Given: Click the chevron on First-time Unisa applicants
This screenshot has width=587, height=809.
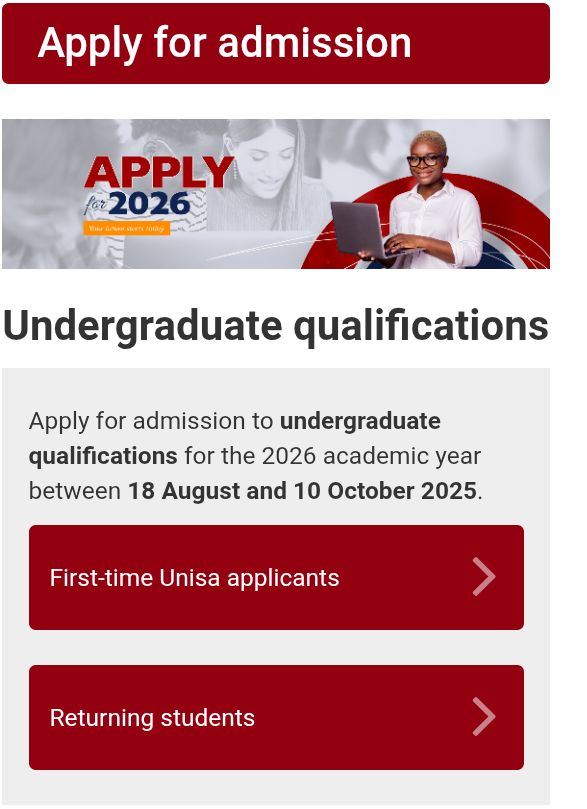Looking at the screenshot, I should coord(484,577).
